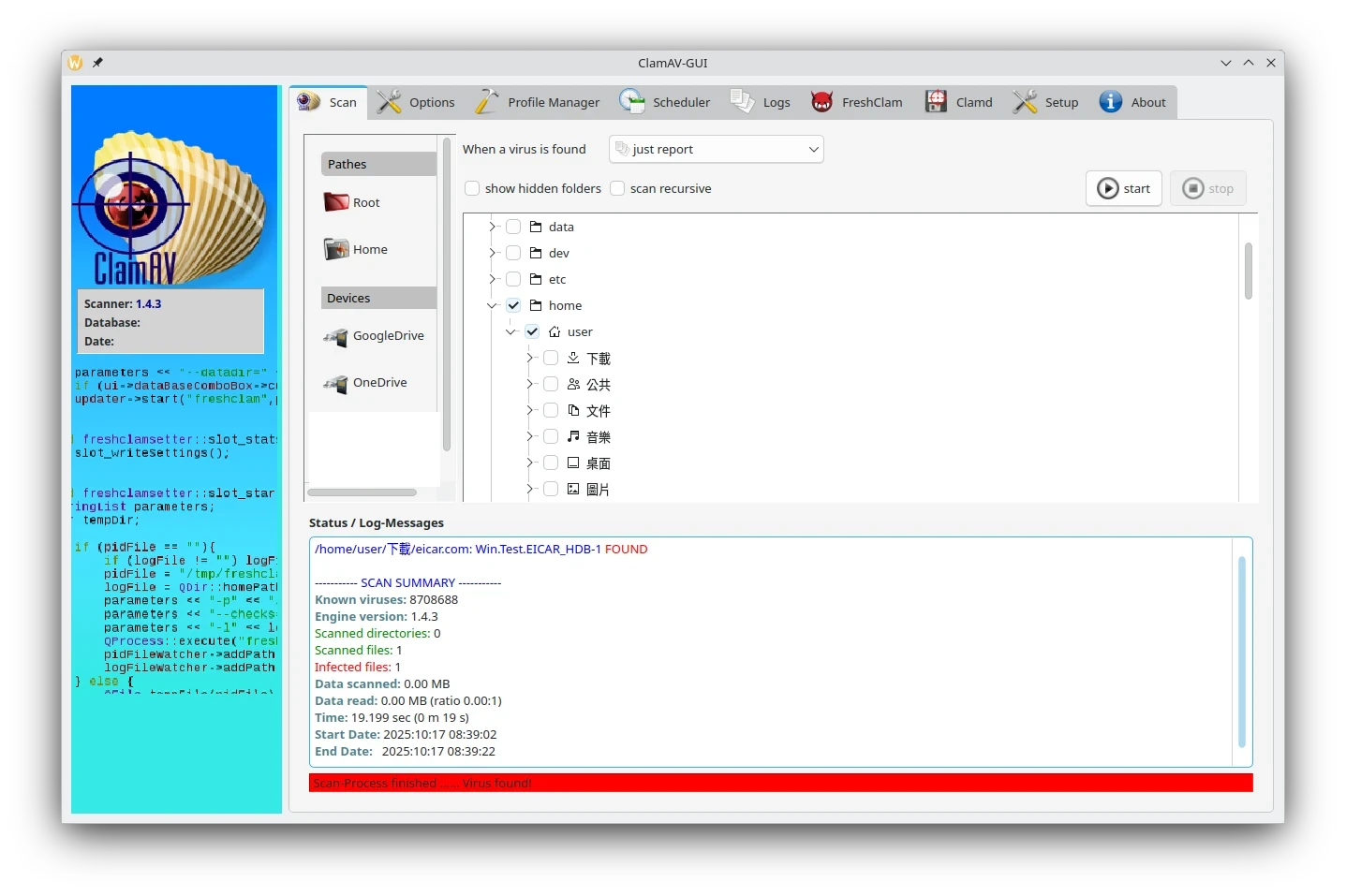Viewport: 1346px width, 896px height.
Task: Open the Profile Manager tab
Action: coord(538,102)
